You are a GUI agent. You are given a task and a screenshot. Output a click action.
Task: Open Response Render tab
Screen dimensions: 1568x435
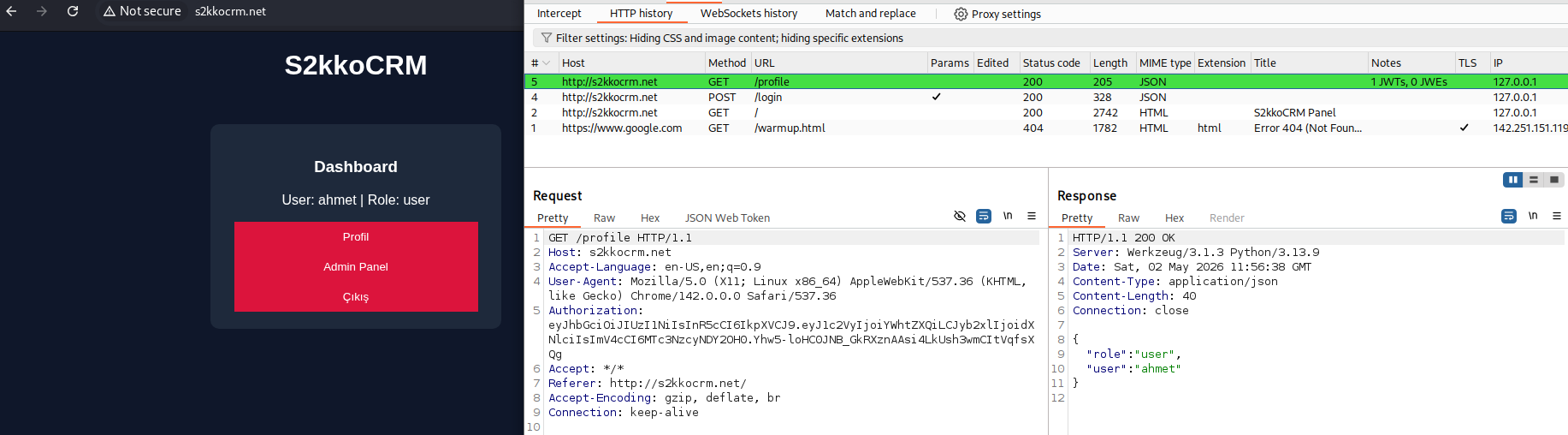[x=1227, y=218]
